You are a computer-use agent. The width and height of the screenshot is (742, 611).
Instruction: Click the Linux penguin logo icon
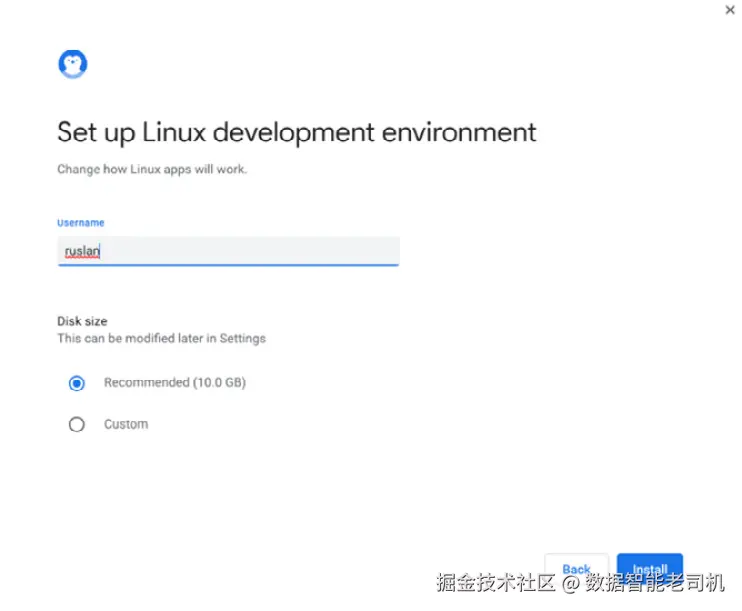(x=73, y=64)
